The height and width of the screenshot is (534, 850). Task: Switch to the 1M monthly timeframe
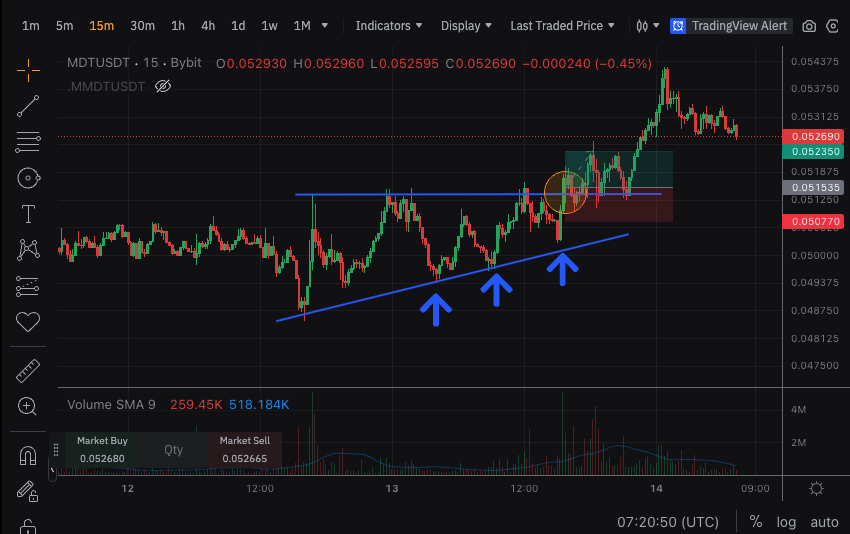302,25
